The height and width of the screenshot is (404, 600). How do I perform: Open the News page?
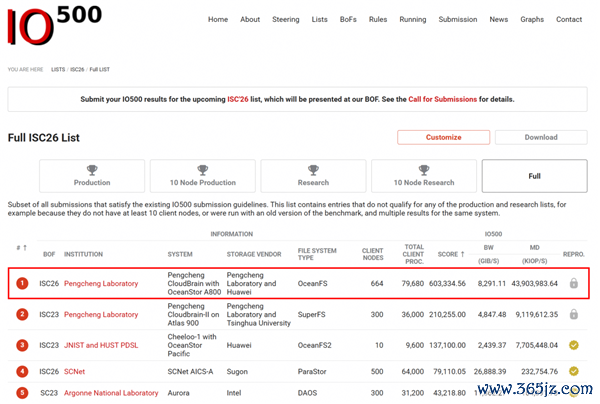coord(499,19)
